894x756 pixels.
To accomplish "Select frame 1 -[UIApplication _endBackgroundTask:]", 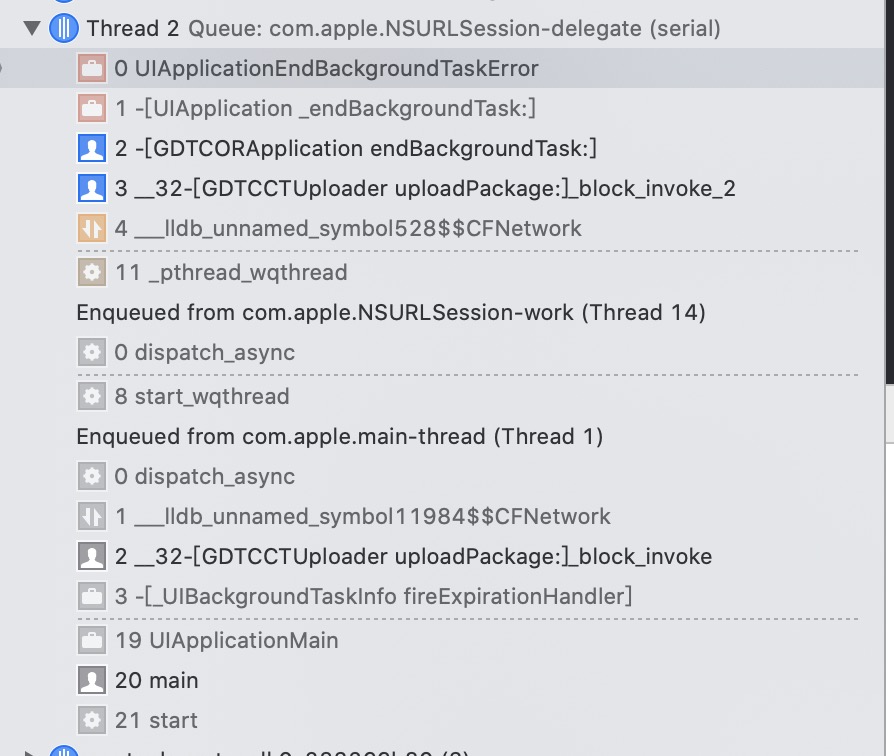I will [x=442, y=108].
